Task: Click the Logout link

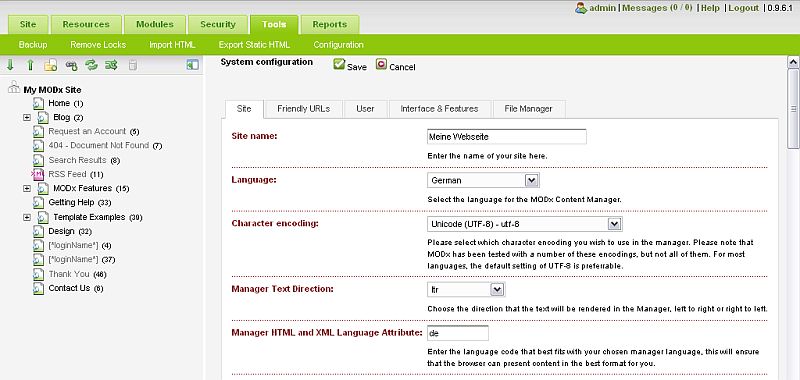Action: 743,8
